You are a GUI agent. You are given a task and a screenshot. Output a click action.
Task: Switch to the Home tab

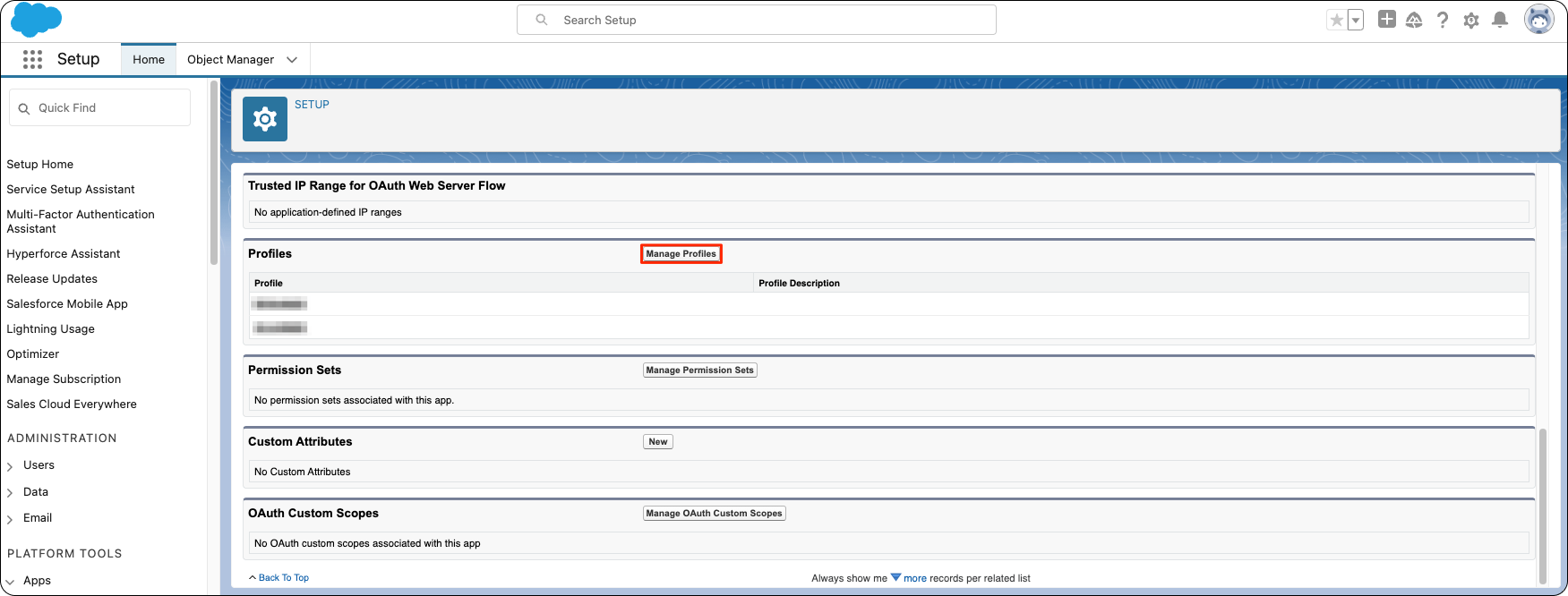click(149, 59)
